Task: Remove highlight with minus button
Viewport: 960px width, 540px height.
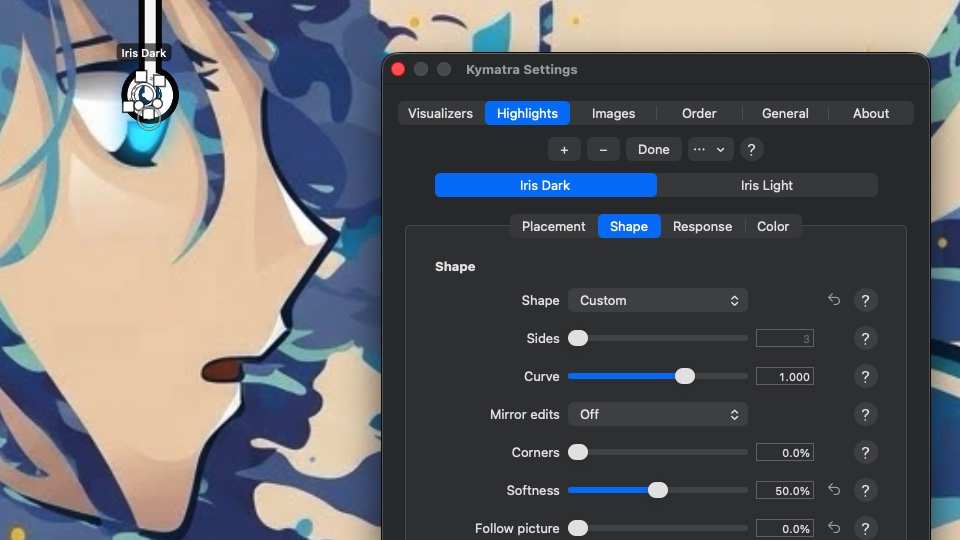Action: click(x=603, y=149)
